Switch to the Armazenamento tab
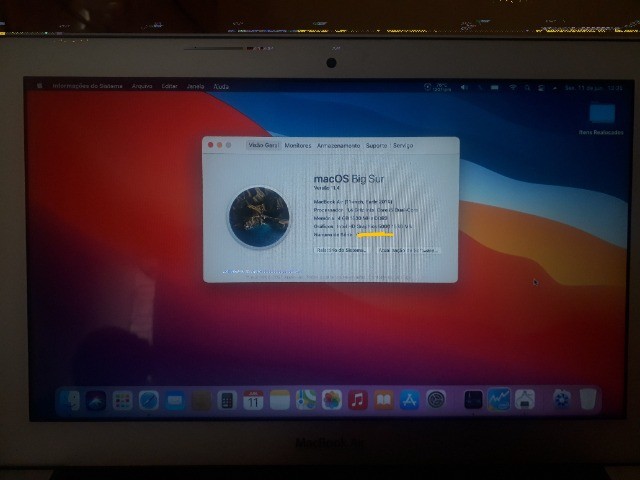This screenshot has width=640, height=480. [x=338, y=145]
